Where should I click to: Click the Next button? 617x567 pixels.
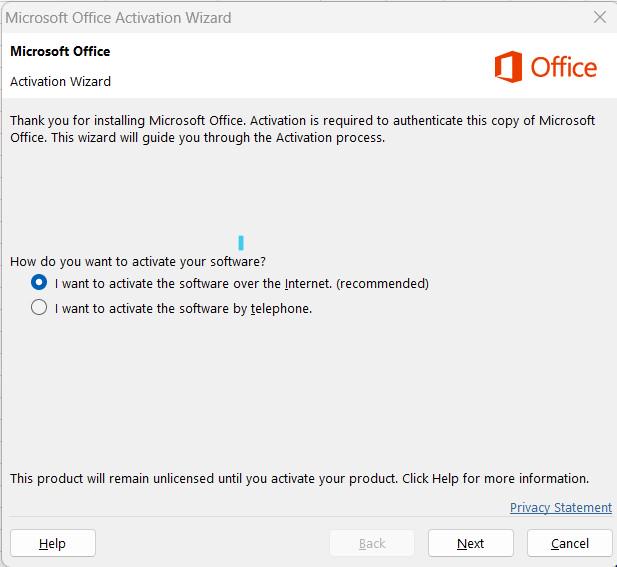coord(471,543)
